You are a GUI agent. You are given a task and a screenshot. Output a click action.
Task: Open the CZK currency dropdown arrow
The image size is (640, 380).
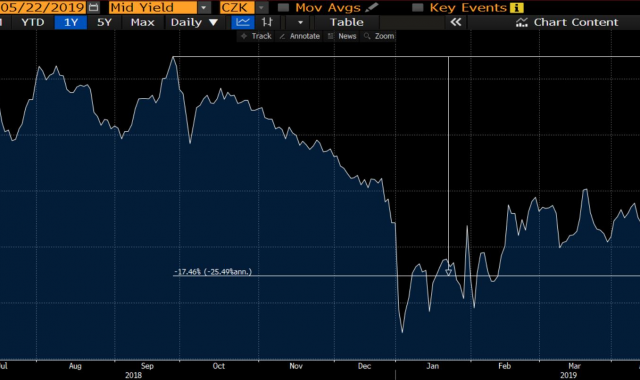coord(261,7)
